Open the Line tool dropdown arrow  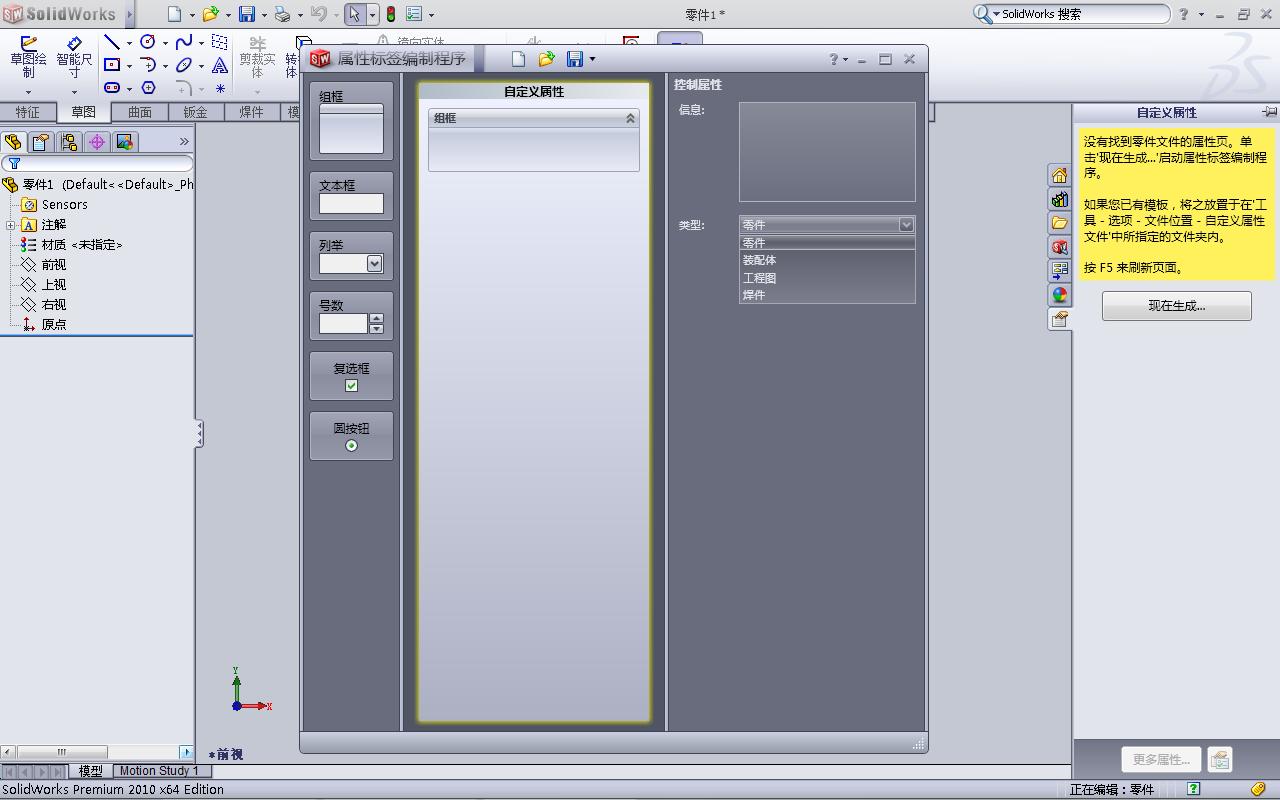pyautogui.click(x=129, y=43)
